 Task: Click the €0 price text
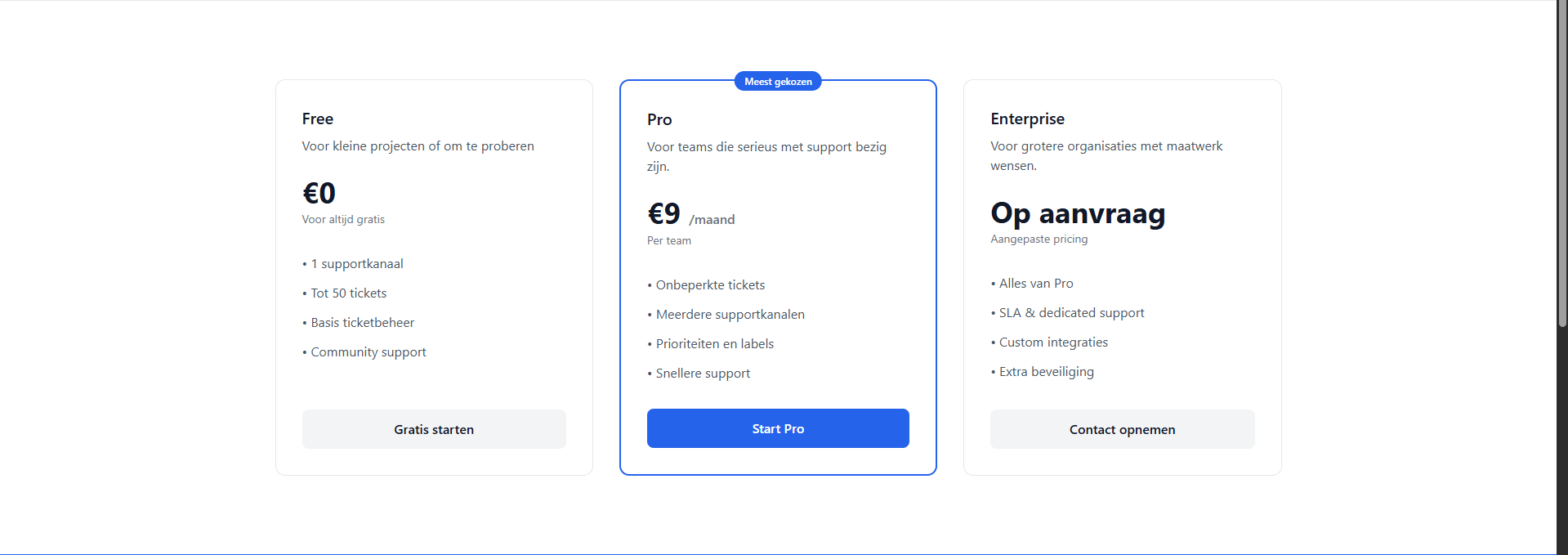pyautogui.click(x=319, y=194)
